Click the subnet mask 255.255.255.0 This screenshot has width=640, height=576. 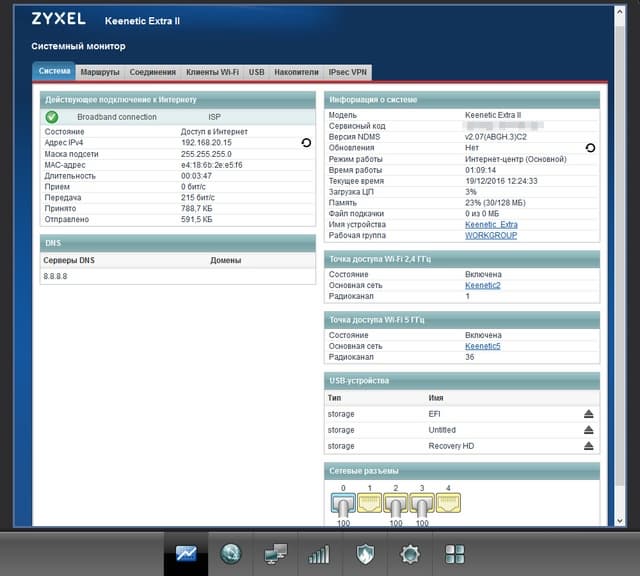coord(206,154)
